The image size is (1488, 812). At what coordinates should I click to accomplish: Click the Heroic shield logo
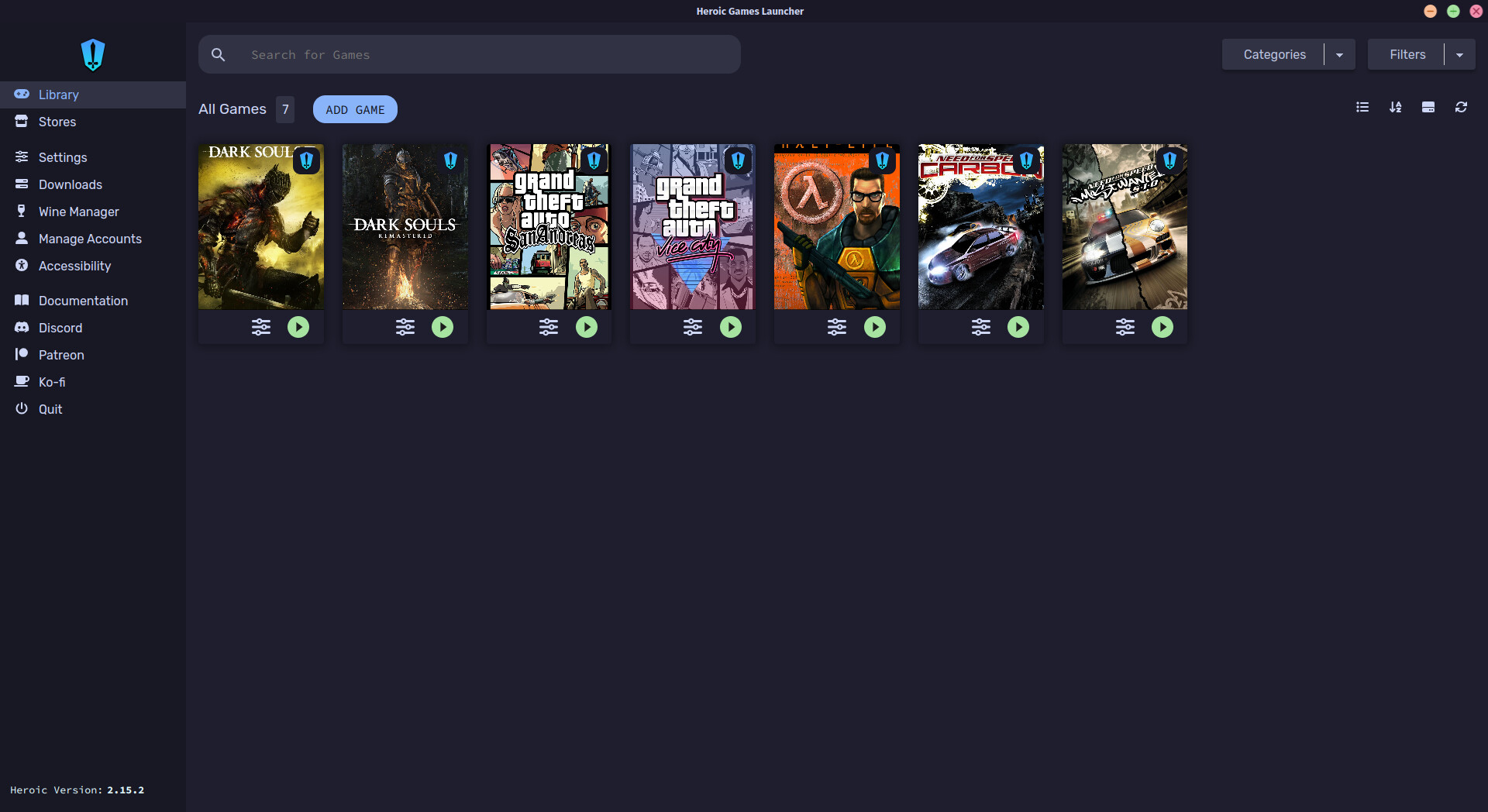point(93,55)
